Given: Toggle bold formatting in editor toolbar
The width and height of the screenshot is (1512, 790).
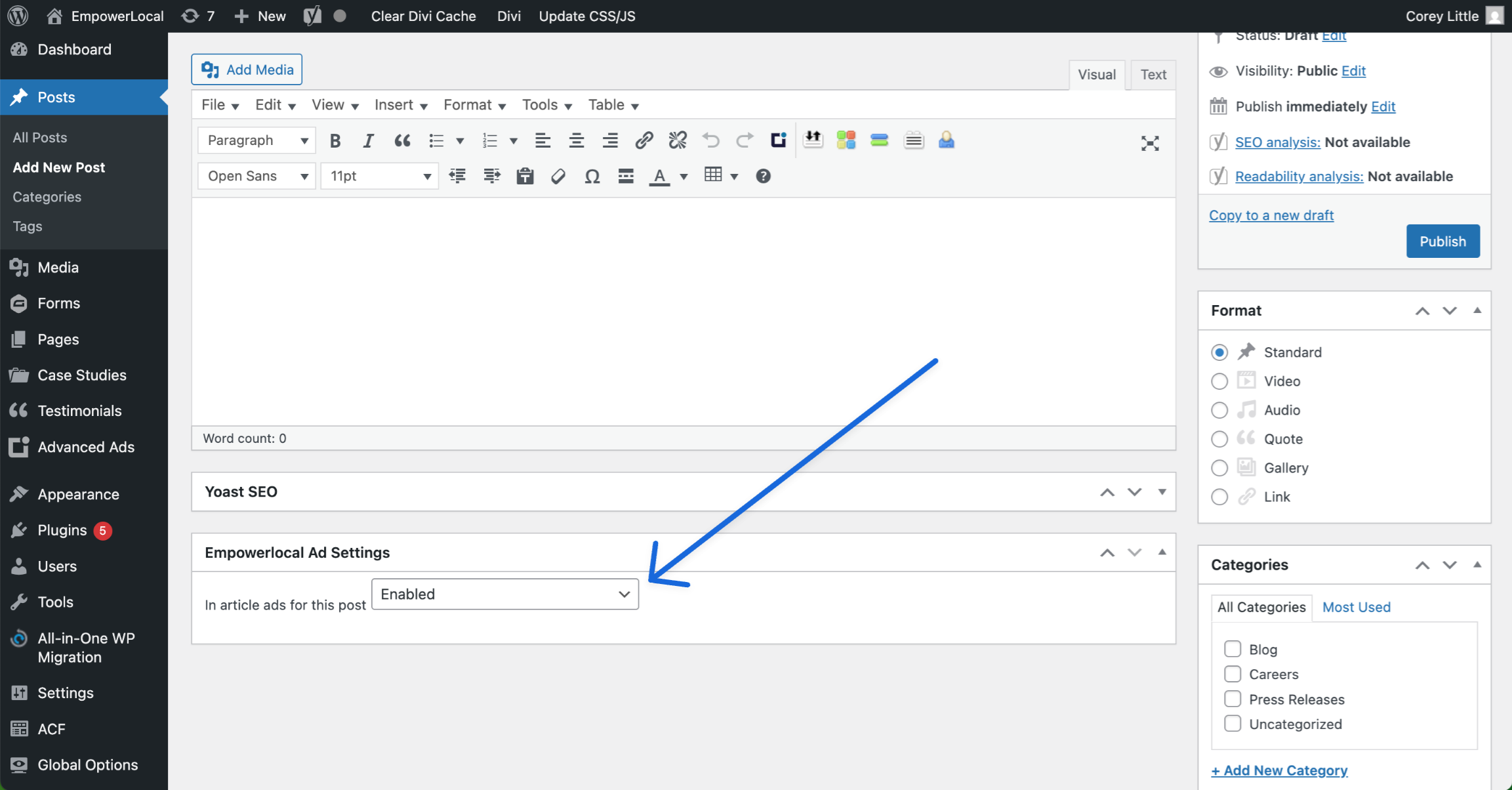Looking at the screenshot, I should point(335,140).
